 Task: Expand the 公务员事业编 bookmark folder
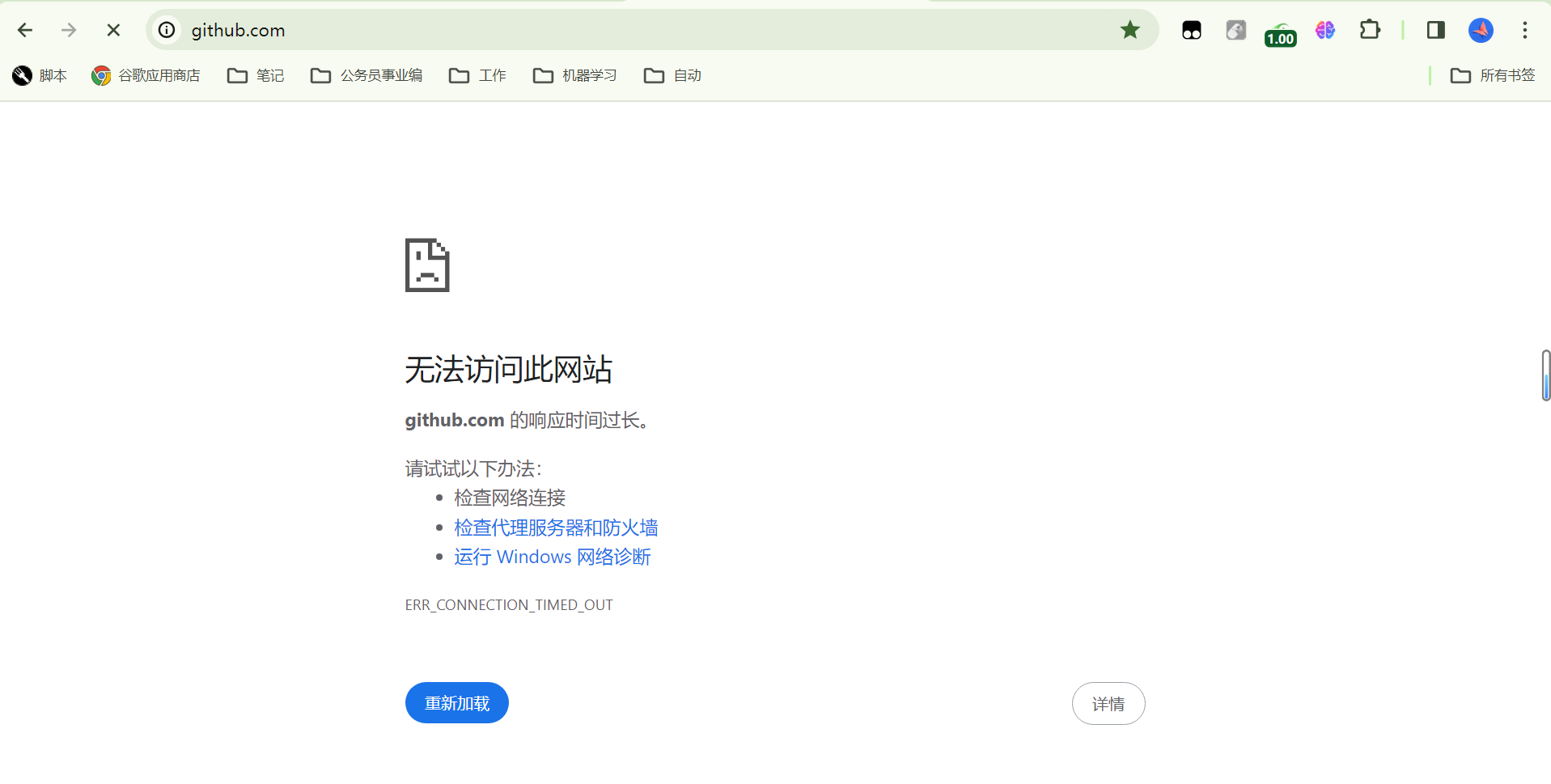click(x=367, y=75)
